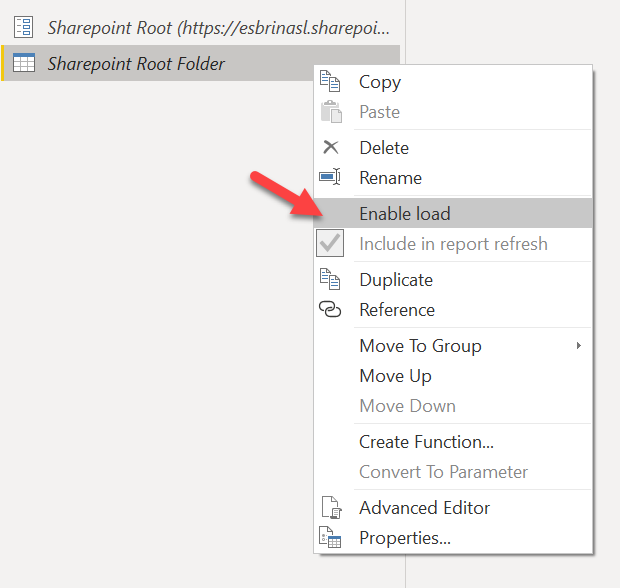The height and width of the screenshot is (588, 620).
Task: Open Advanced Editor from the menu
Action: pos(425,508)
